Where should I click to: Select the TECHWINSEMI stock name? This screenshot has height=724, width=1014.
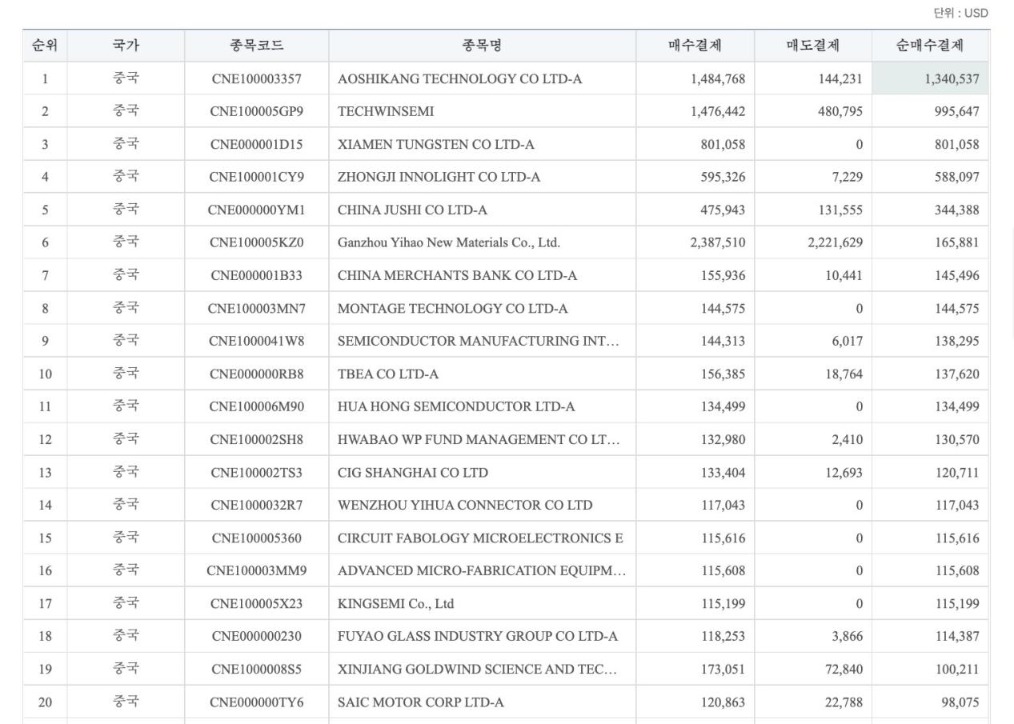coord(386,111)
